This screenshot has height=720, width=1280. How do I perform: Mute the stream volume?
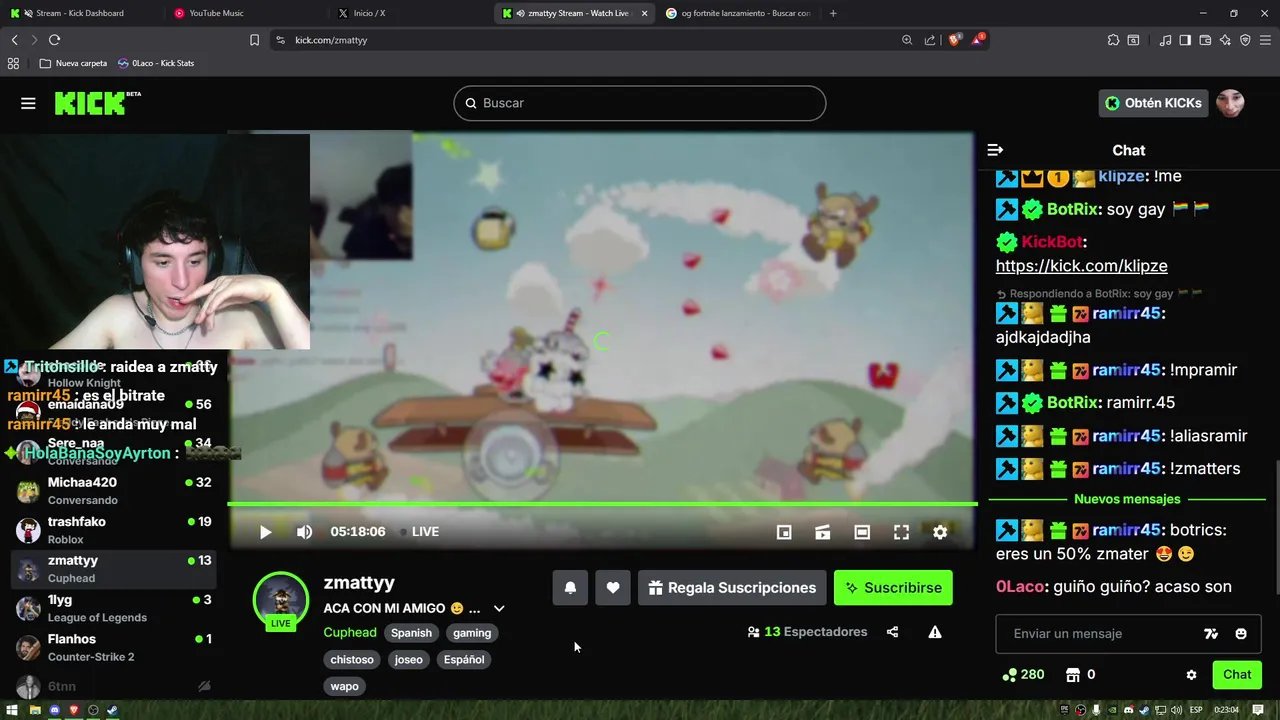click(x=304, y=532)
